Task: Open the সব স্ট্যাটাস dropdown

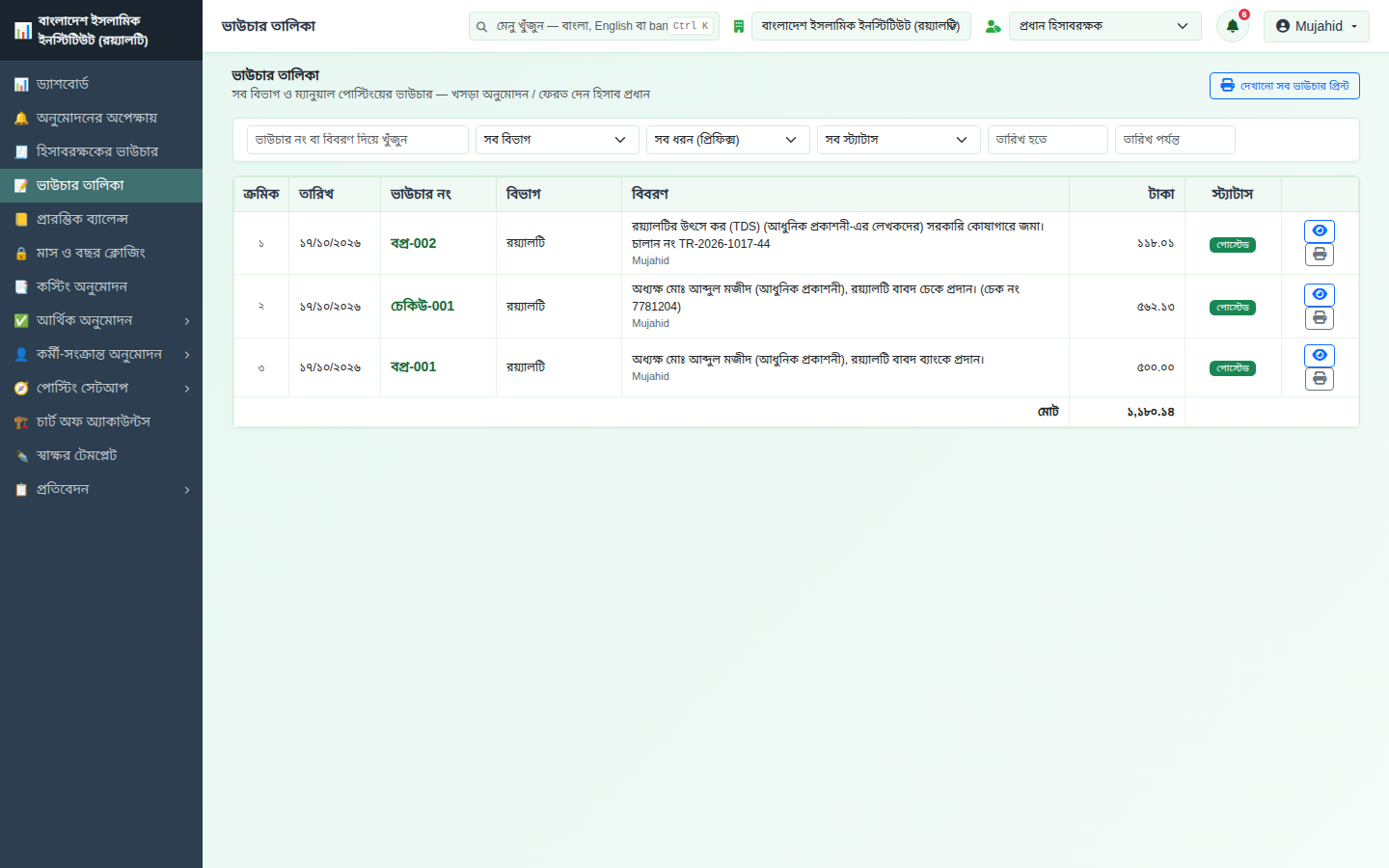Action: click(x=898, y=140)
